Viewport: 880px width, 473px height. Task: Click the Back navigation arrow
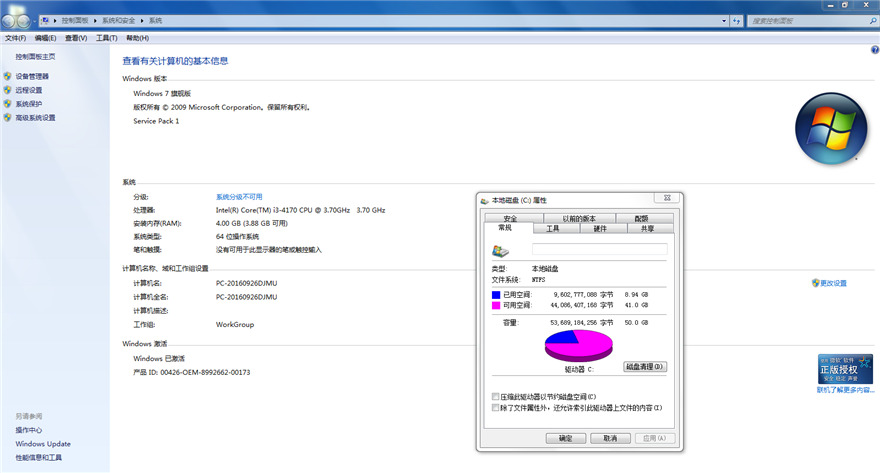click(8, 21)
